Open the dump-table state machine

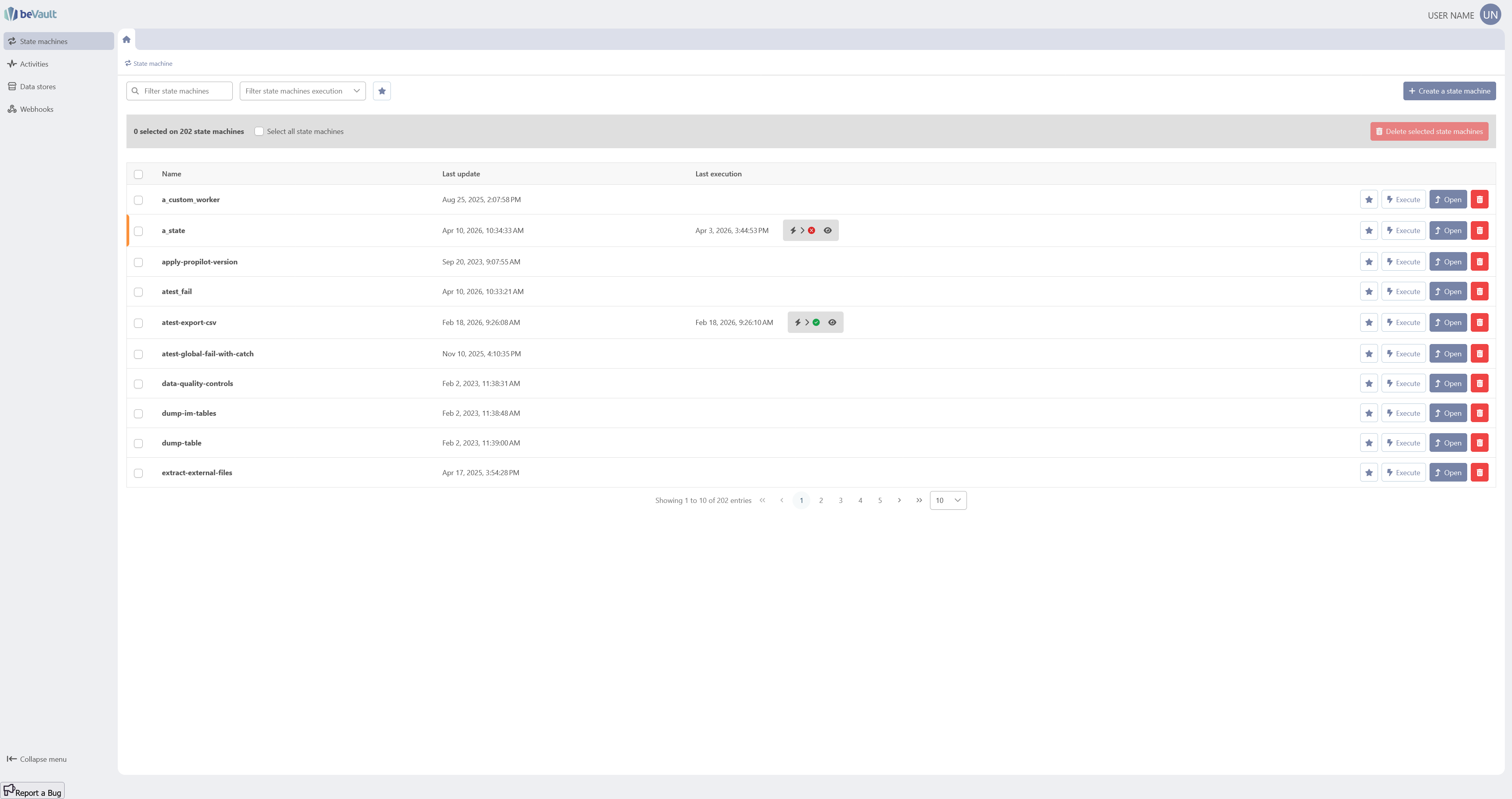[1448, 443]
